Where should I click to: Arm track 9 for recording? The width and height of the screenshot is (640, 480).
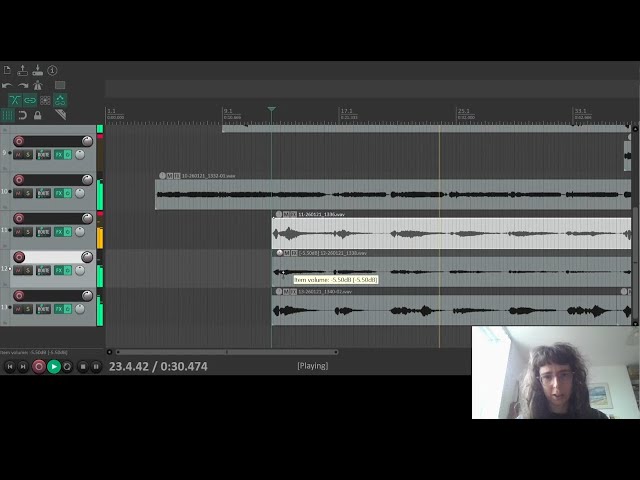coord(19,141)
